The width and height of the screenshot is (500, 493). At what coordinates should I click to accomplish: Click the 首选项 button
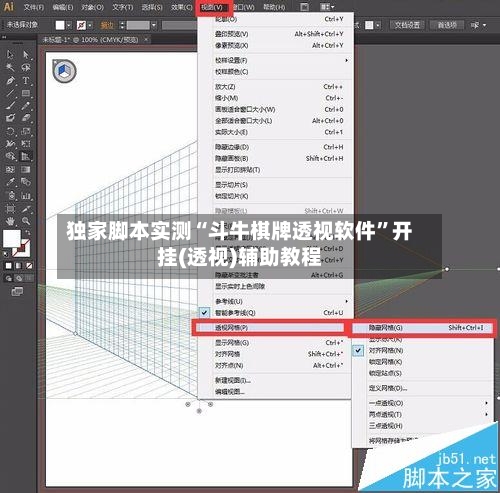click(447, 25)
